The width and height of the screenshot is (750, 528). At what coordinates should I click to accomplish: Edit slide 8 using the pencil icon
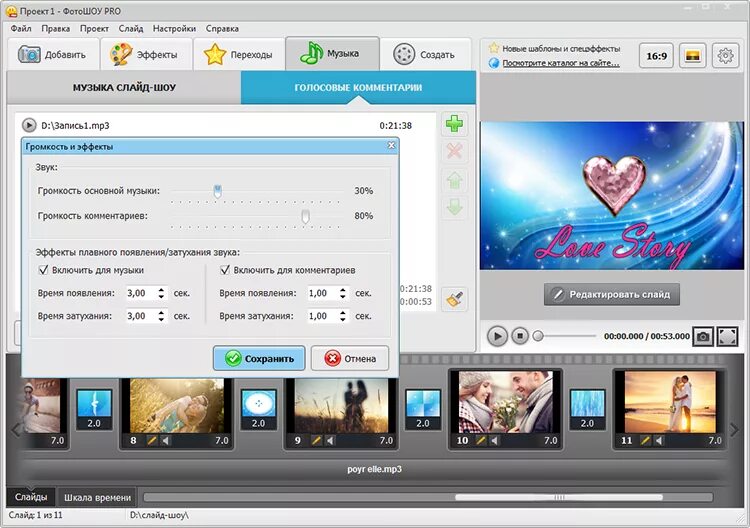[152, 440]
